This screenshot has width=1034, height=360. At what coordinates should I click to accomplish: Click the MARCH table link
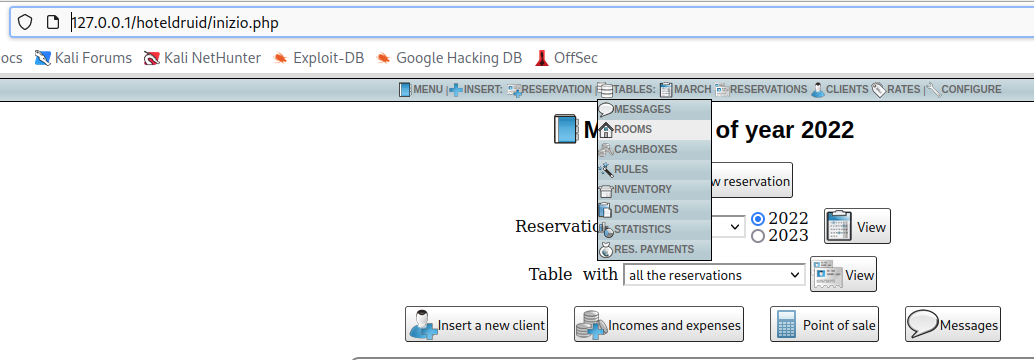pyautogui.click(x=692, y=90)
